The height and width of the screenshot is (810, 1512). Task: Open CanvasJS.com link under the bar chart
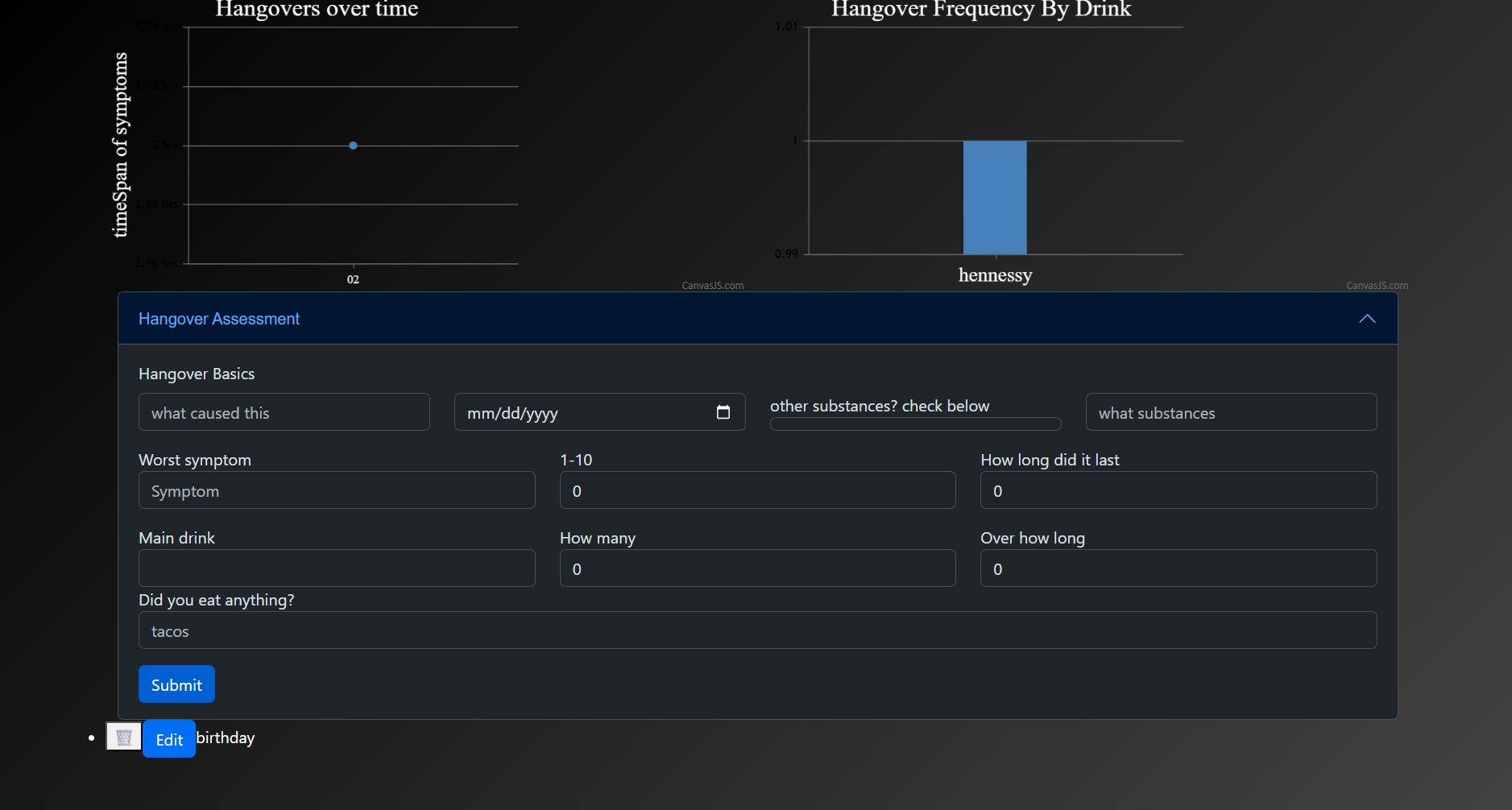tap(1377, 286)
